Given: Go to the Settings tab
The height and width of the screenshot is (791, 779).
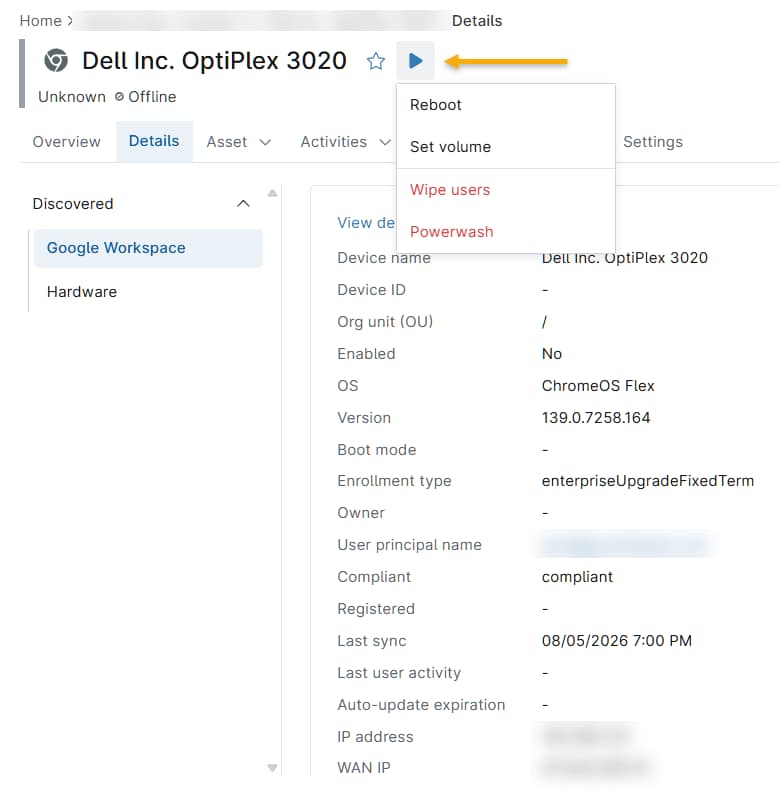Looking at the screenshot, I should click(653, 142).
